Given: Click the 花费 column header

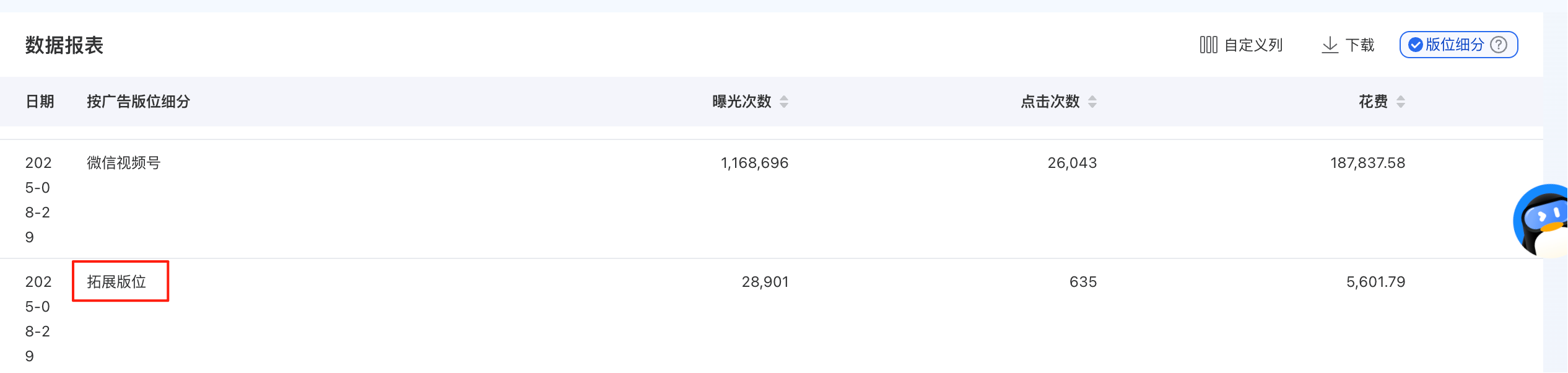Looking at the screenshot, I should click(1373, 102).
